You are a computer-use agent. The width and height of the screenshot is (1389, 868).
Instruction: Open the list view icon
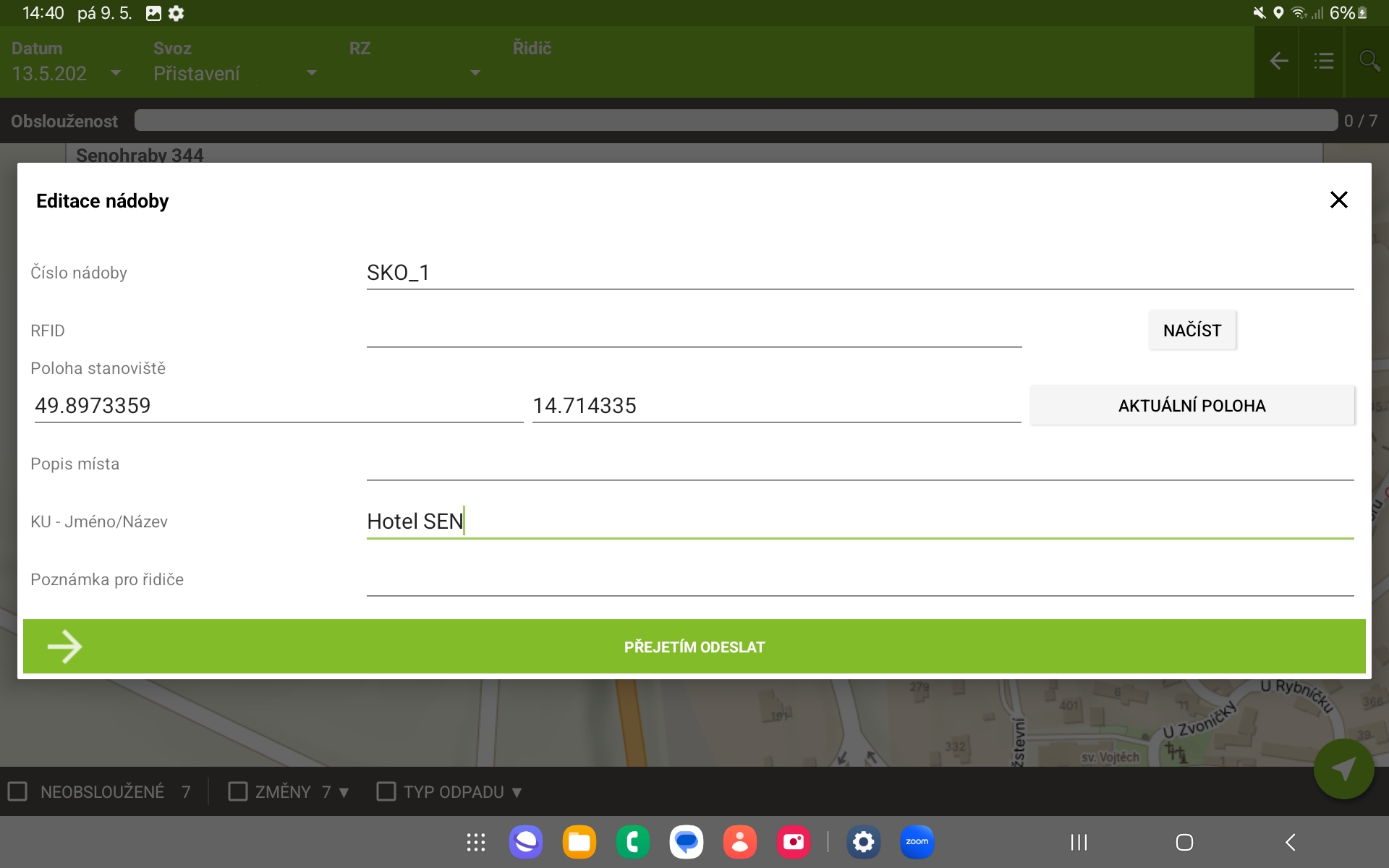coord(1323,61)
